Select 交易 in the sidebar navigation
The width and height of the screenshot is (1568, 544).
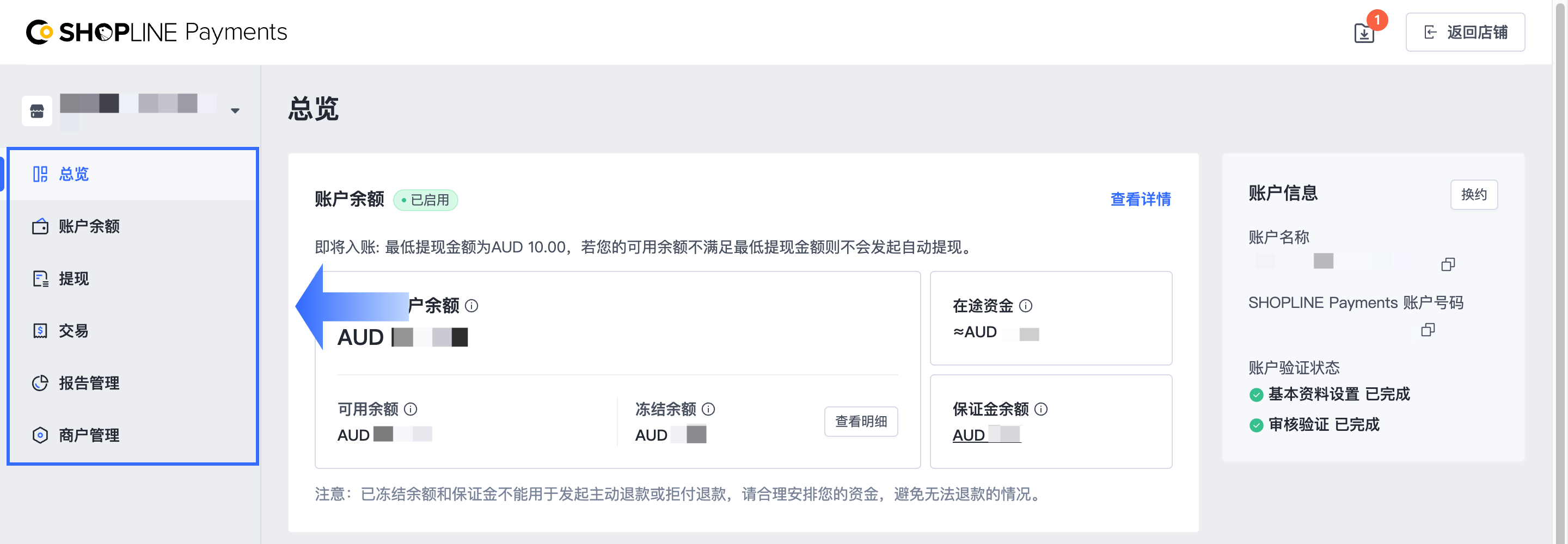click(73, 331)
